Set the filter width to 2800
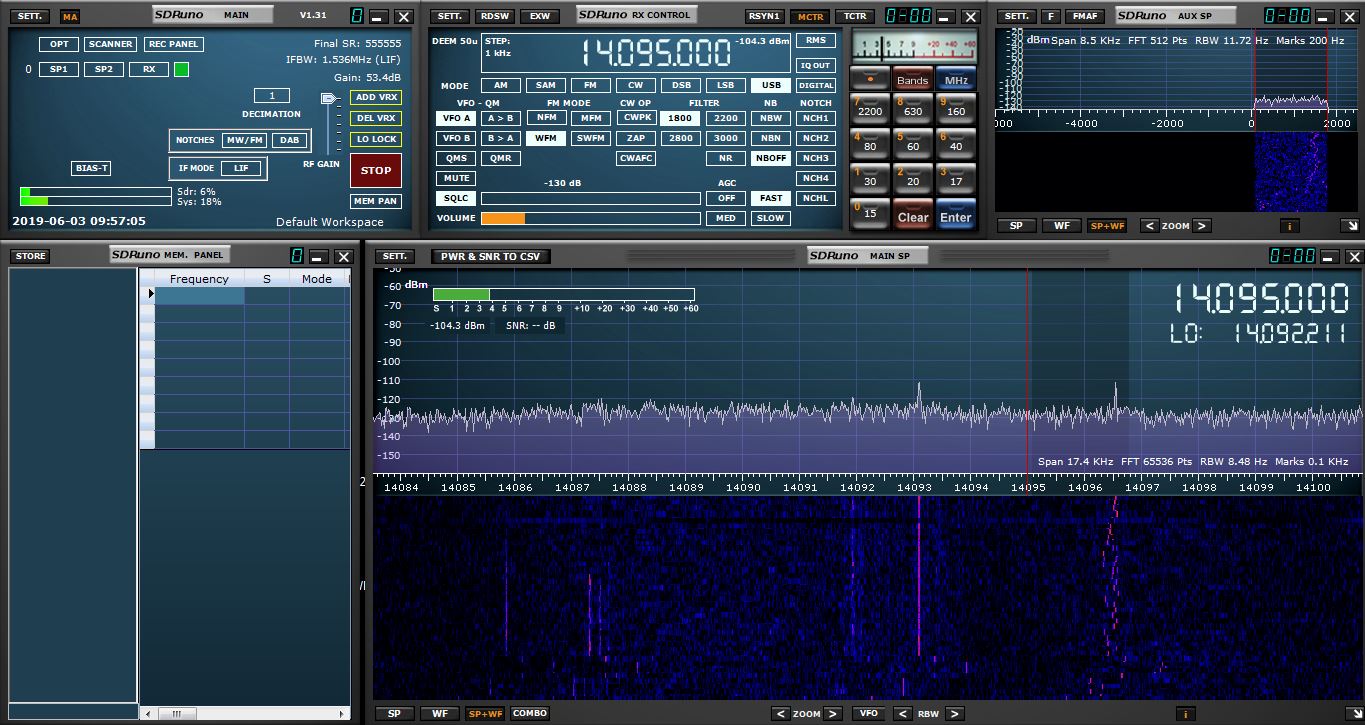This screenshot has width=1365, height=725. click(x=681, y=138)
